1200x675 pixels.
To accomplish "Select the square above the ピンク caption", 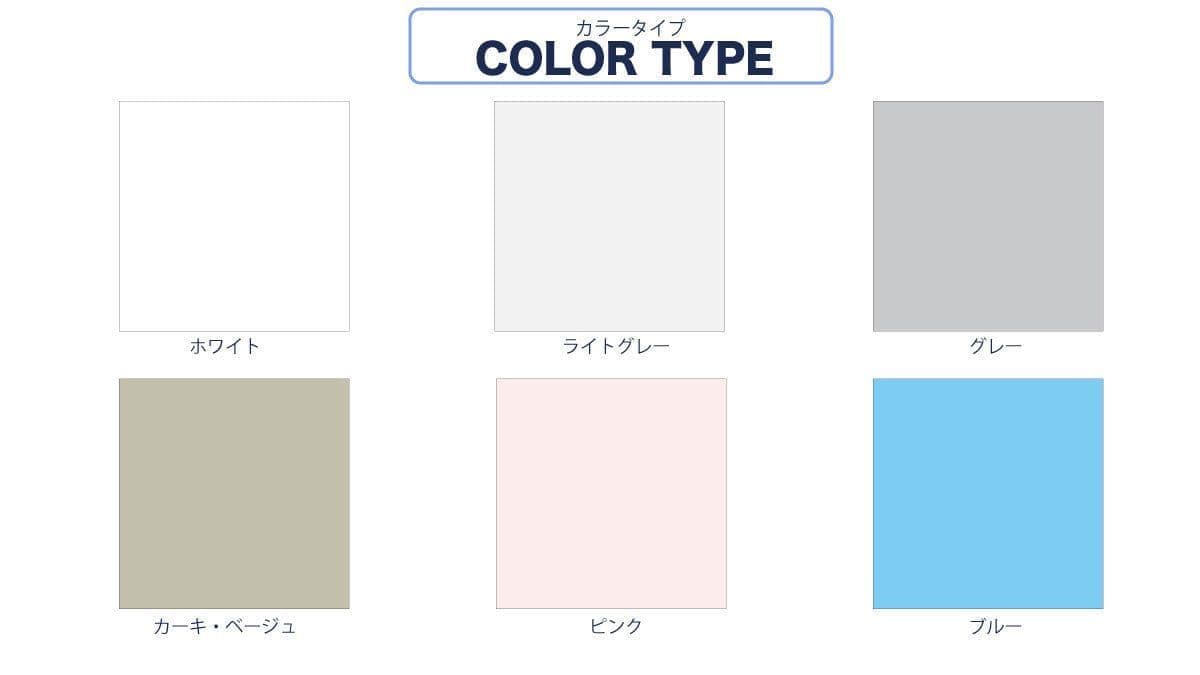I will click(611, 493).
